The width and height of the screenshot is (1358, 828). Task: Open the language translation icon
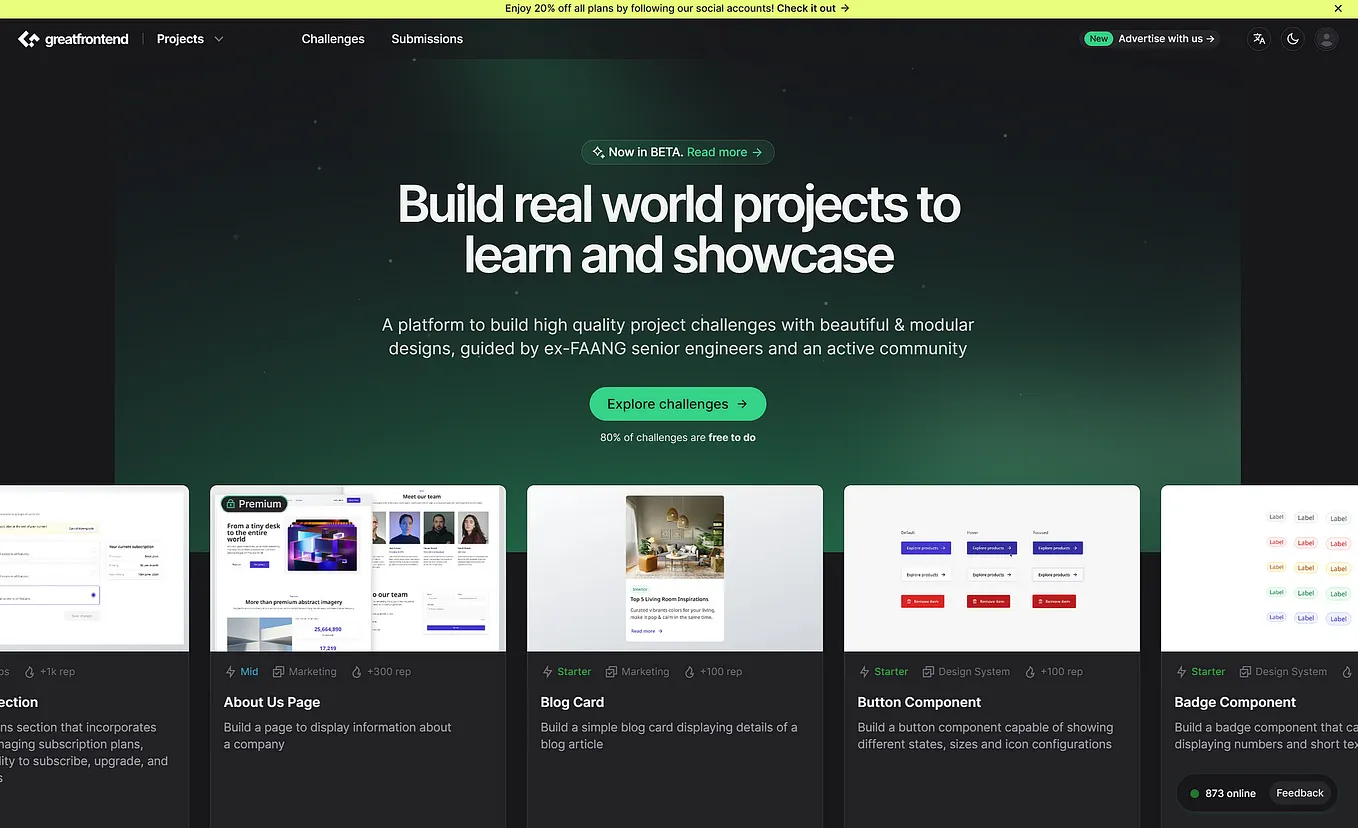(1259, 39)
